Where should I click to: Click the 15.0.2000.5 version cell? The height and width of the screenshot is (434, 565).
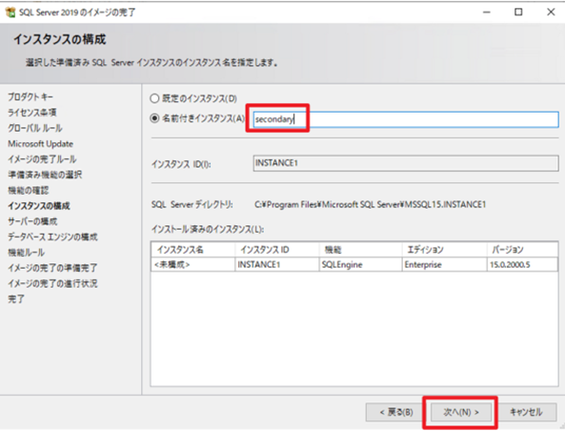(x=522, y=265)
